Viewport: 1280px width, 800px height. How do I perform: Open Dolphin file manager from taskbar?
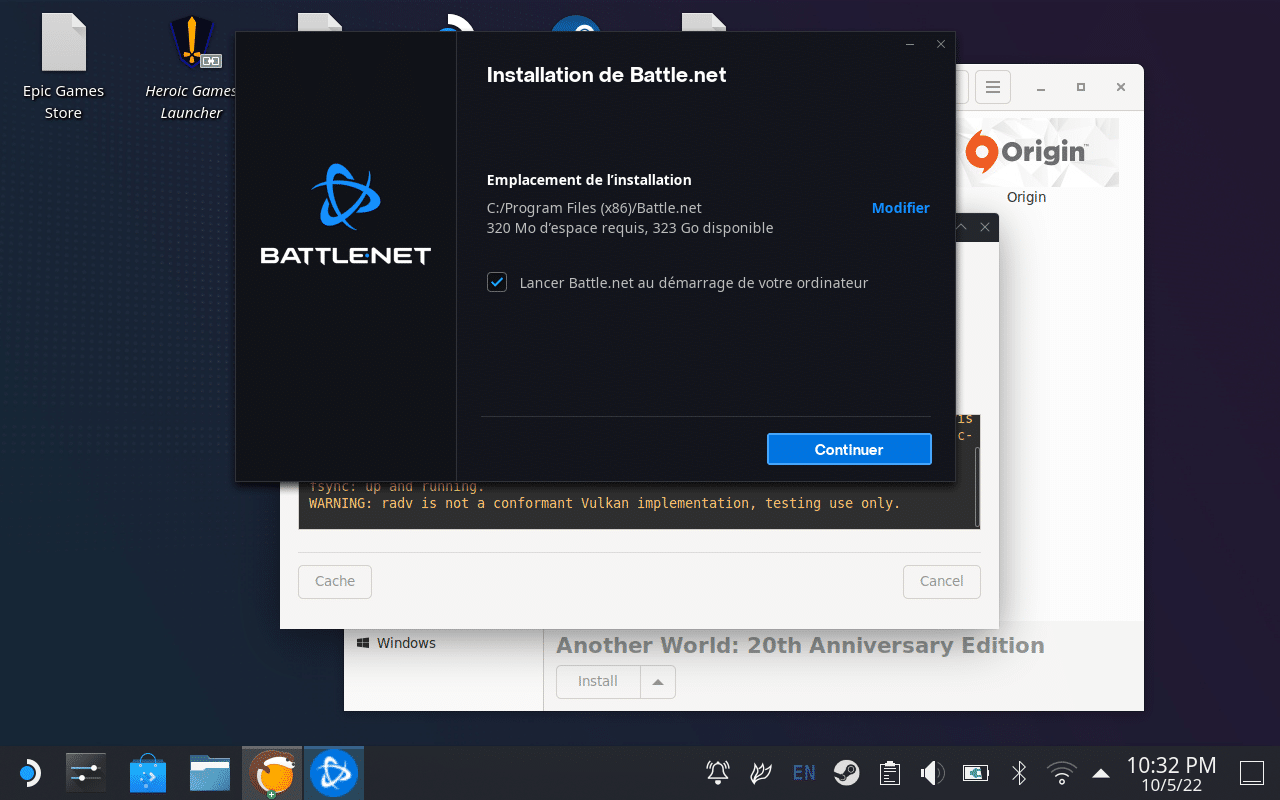(x=210, y=772)
